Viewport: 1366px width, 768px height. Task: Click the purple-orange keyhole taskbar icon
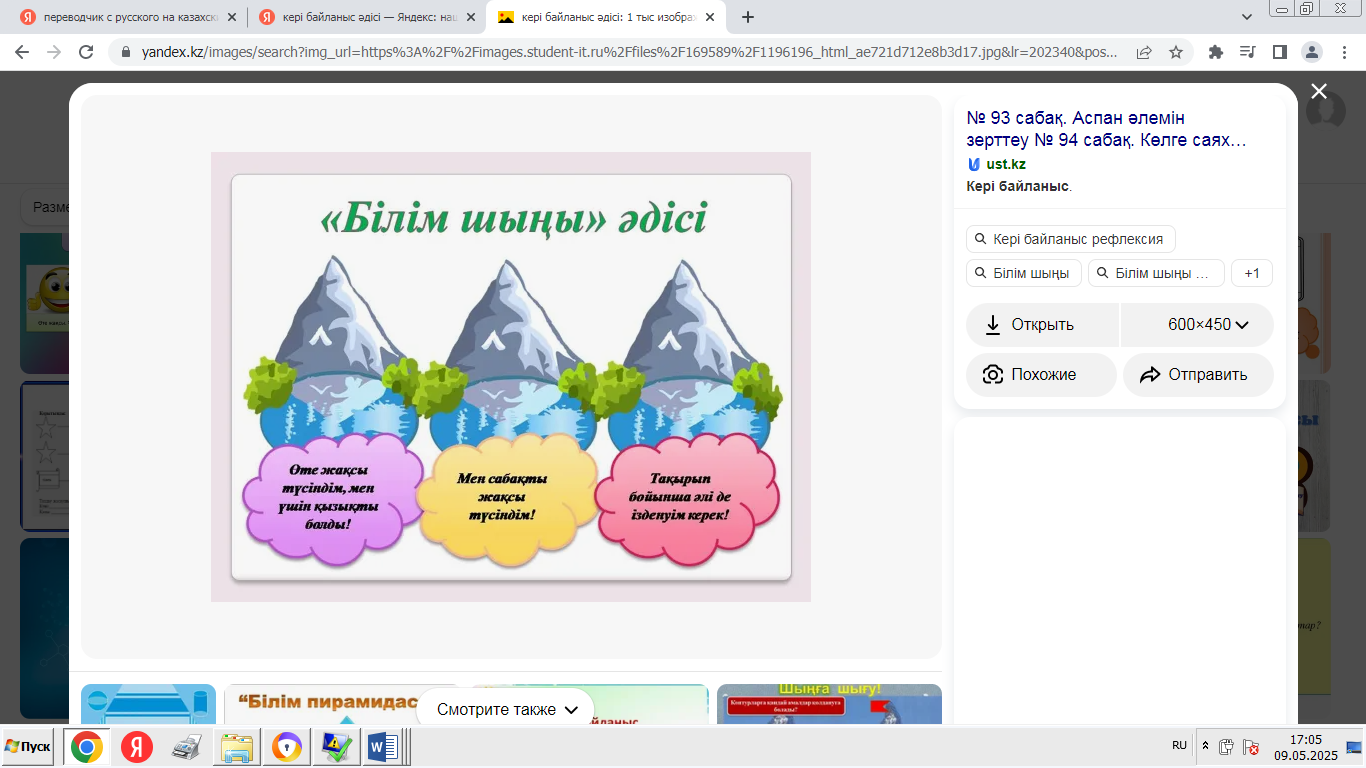[x=288, y=747]
